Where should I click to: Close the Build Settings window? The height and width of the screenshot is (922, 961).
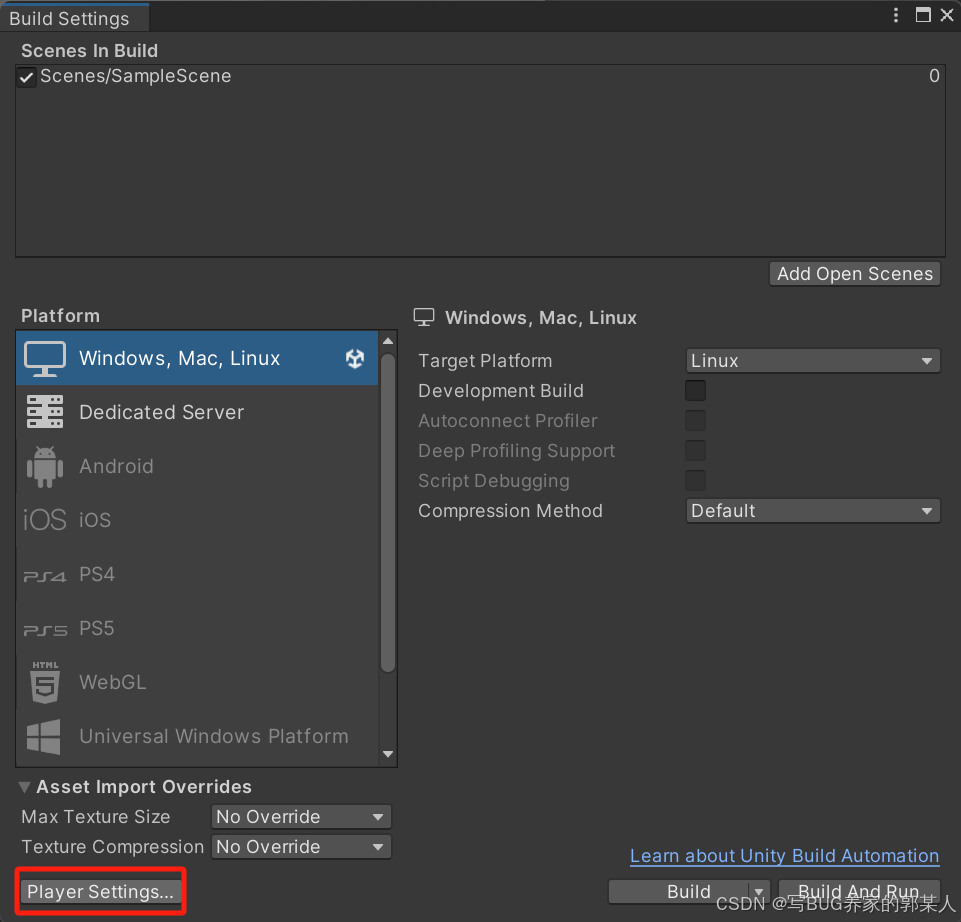947,15
